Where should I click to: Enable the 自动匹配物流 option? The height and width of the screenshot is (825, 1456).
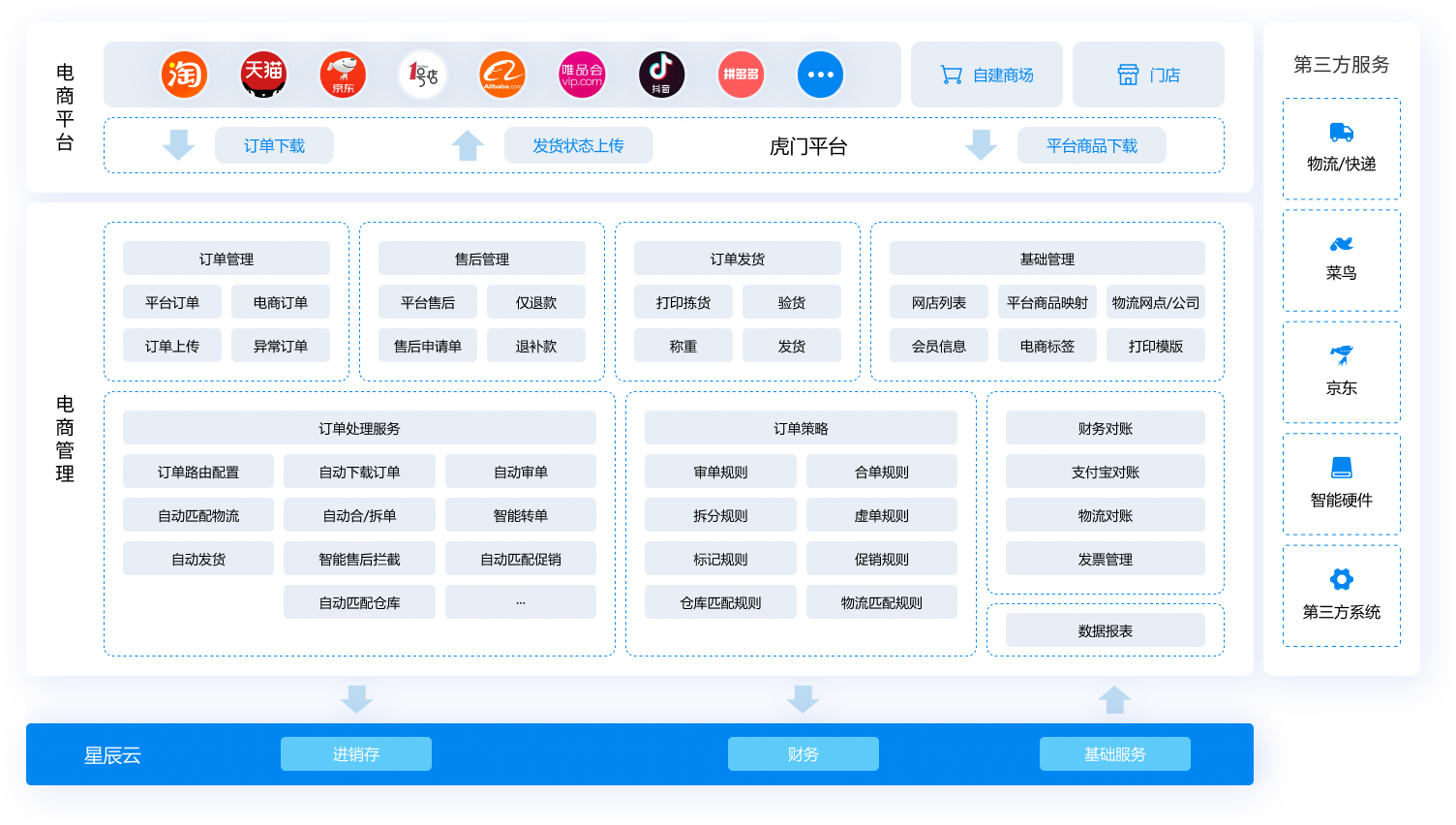pyautogui.click(x=197, y=514)
